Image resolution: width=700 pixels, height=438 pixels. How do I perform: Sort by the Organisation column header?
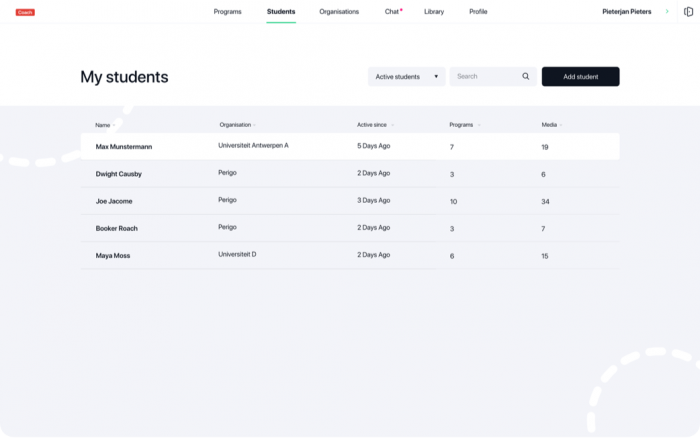click(237, 125)
